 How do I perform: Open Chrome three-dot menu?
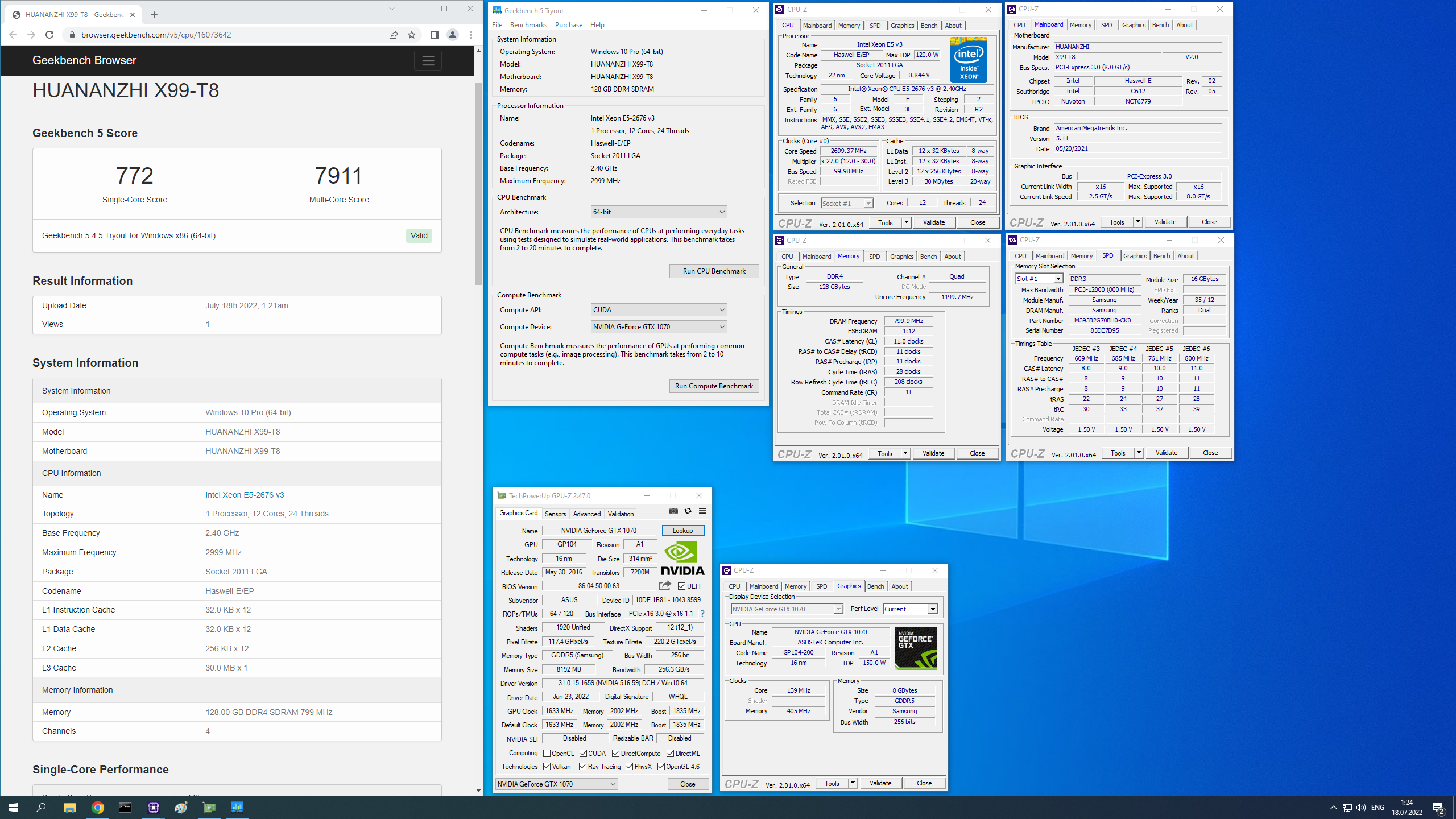pyautogui.click(x=471, y=35)
